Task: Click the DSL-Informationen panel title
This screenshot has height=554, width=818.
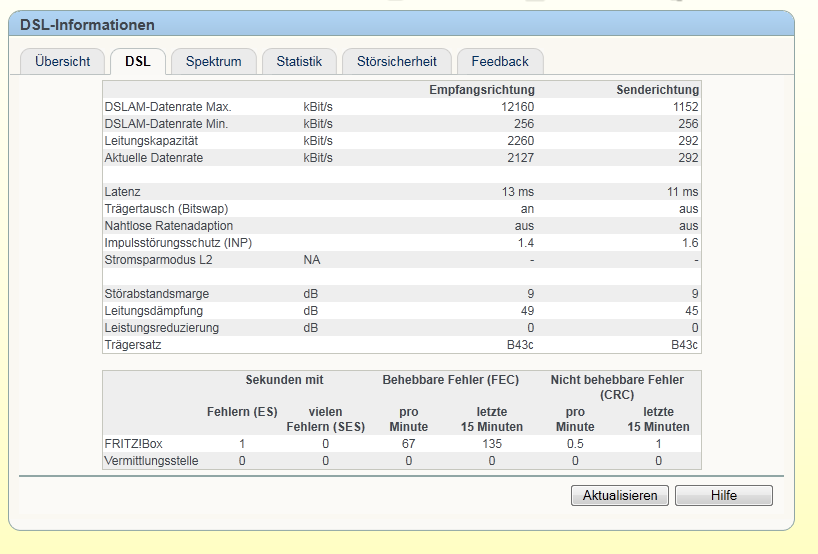Action: click(88, 25)
